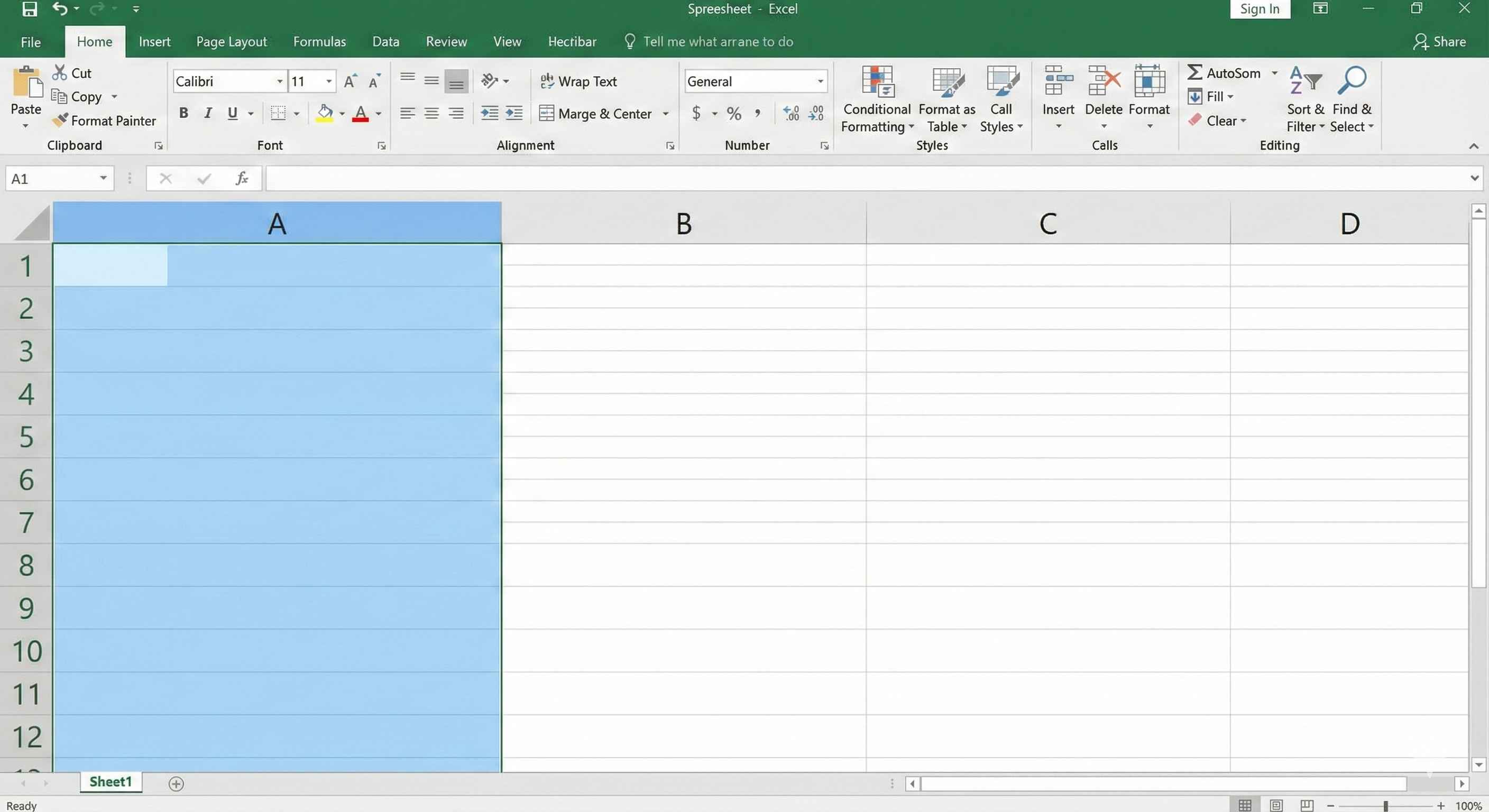Click the AutoSum icon
This screenshot has width=1489, height=812.
click(1195, 73)
